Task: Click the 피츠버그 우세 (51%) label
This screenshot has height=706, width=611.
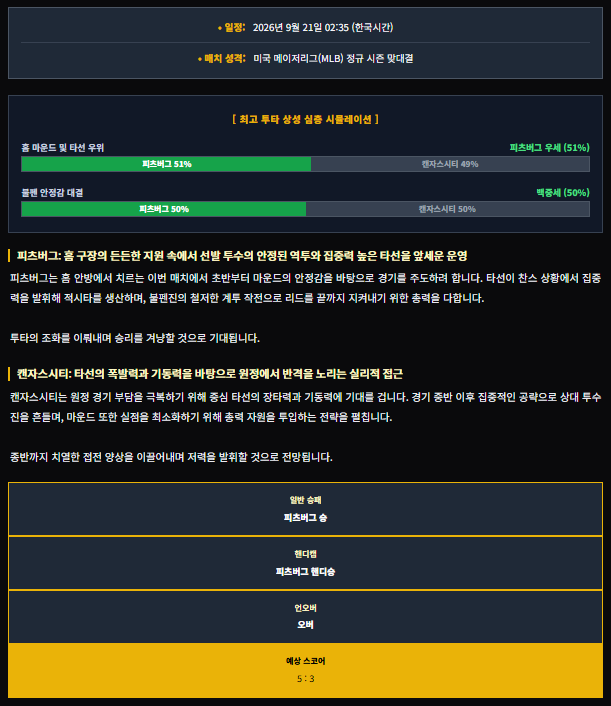Action: (x=549, y=148)
